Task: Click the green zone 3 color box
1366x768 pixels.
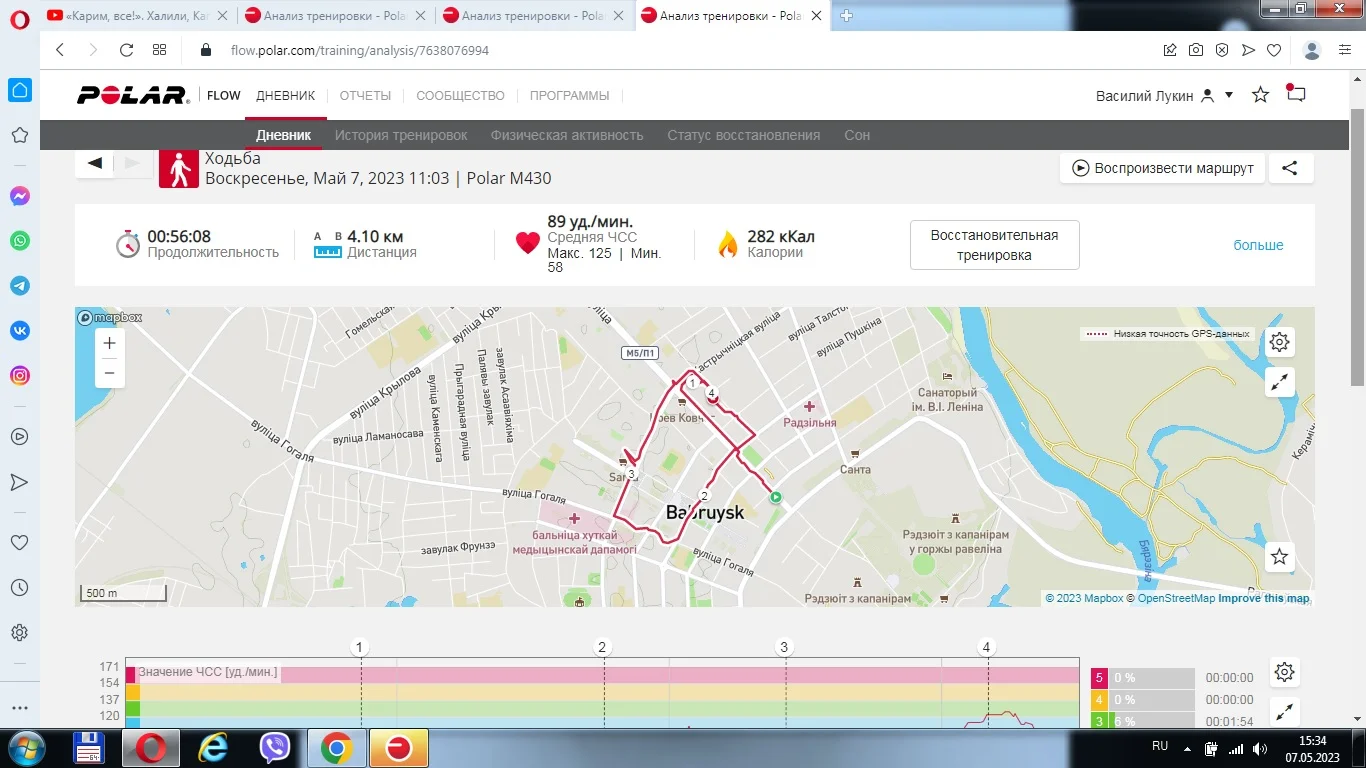Action: click(1098, 722)
